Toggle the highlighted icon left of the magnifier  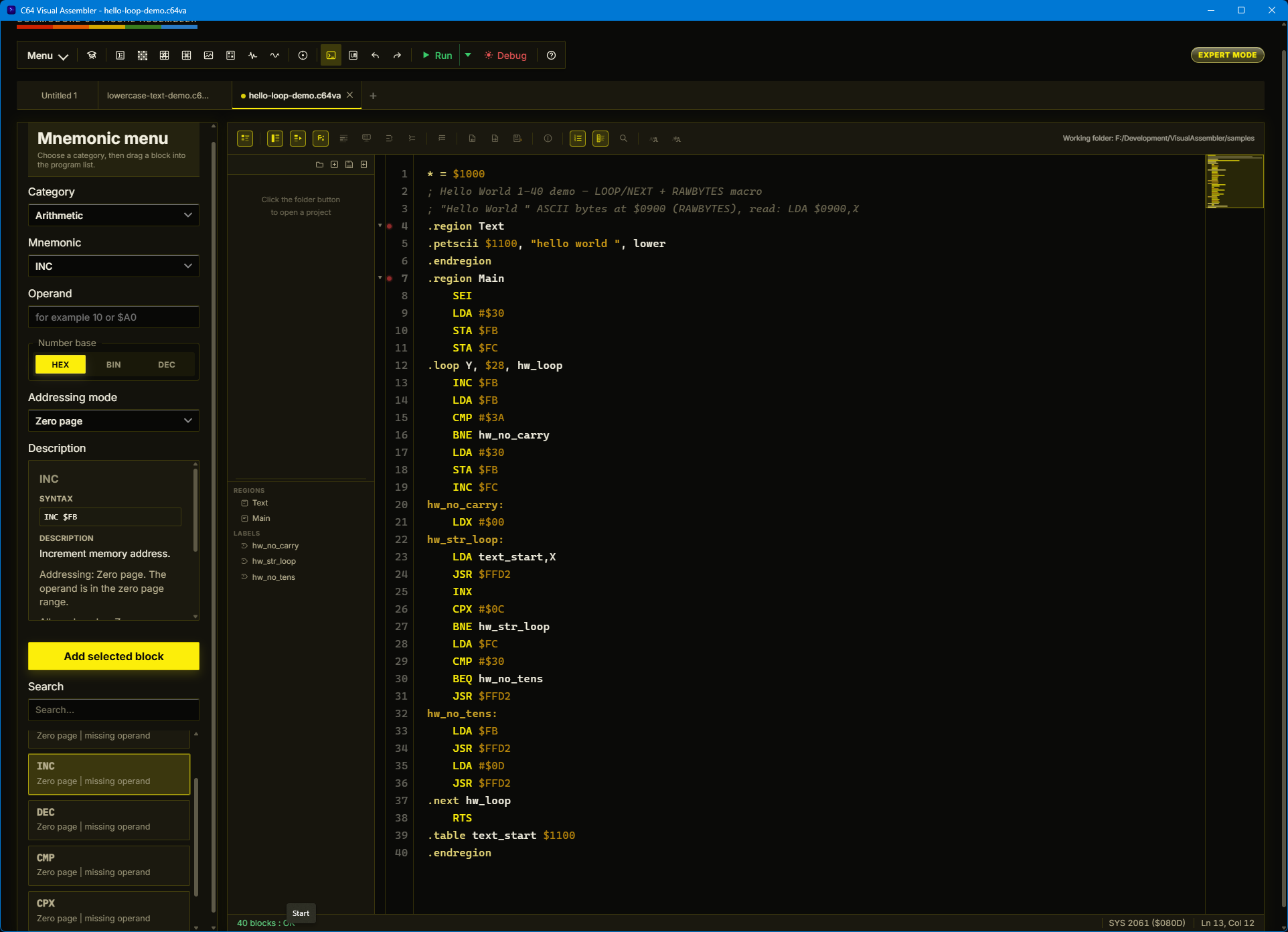(600, 139)
